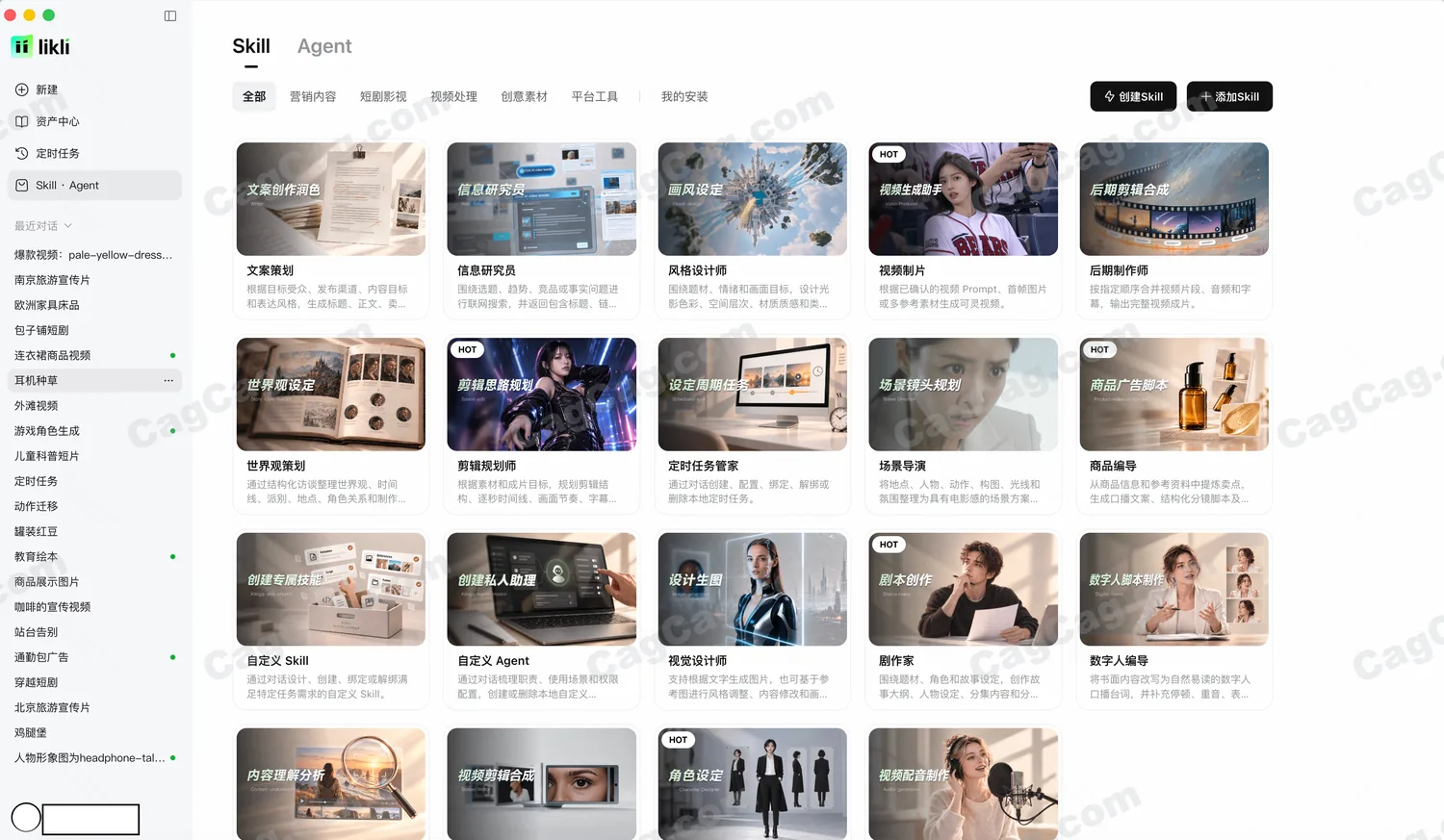Image resolution: width=1444 pixels, height=840 pixels.
Task: Toggle the sidebar collapse icon
Action: (170, 15)
